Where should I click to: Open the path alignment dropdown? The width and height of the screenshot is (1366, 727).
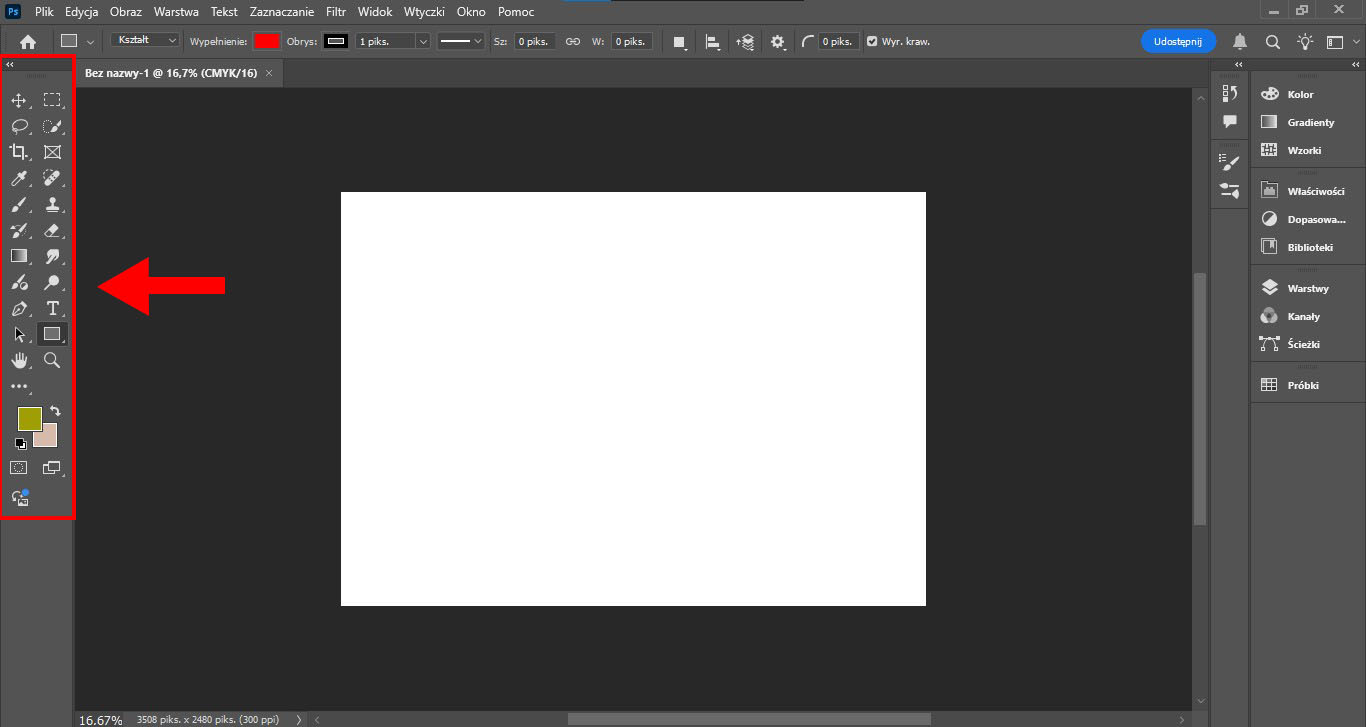pos(713,42)
